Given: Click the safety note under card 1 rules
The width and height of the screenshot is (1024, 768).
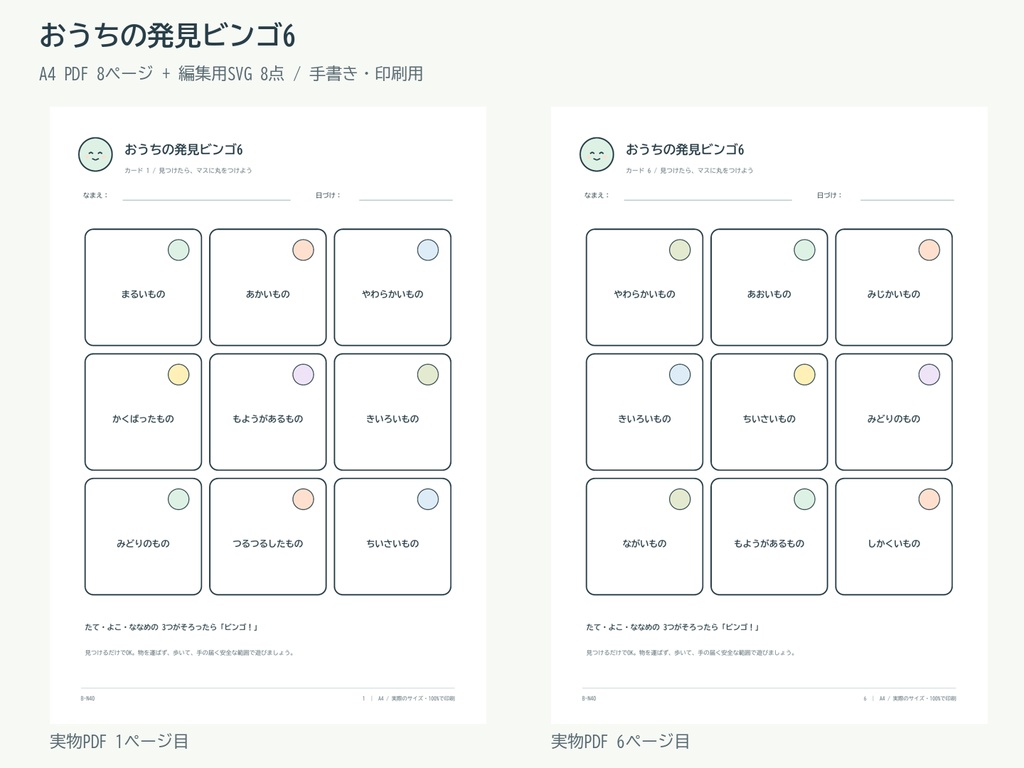Looking at the screenshot, I should pyautogui.click(x=189, y=652).
